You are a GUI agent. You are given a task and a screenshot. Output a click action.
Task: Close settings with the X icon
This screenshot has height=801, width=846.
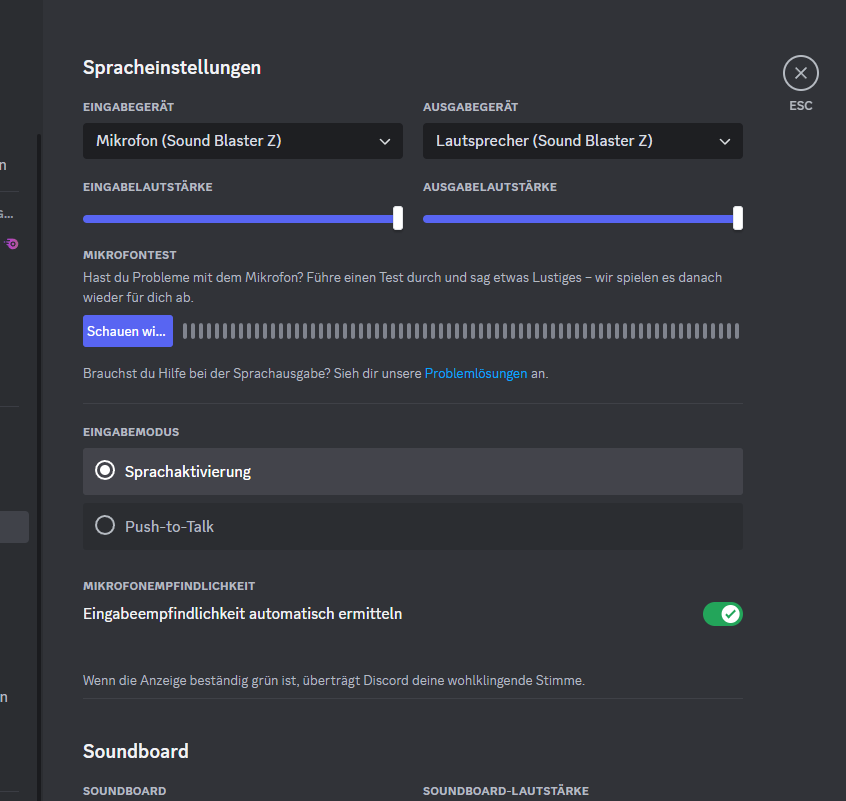click(800, 73)
